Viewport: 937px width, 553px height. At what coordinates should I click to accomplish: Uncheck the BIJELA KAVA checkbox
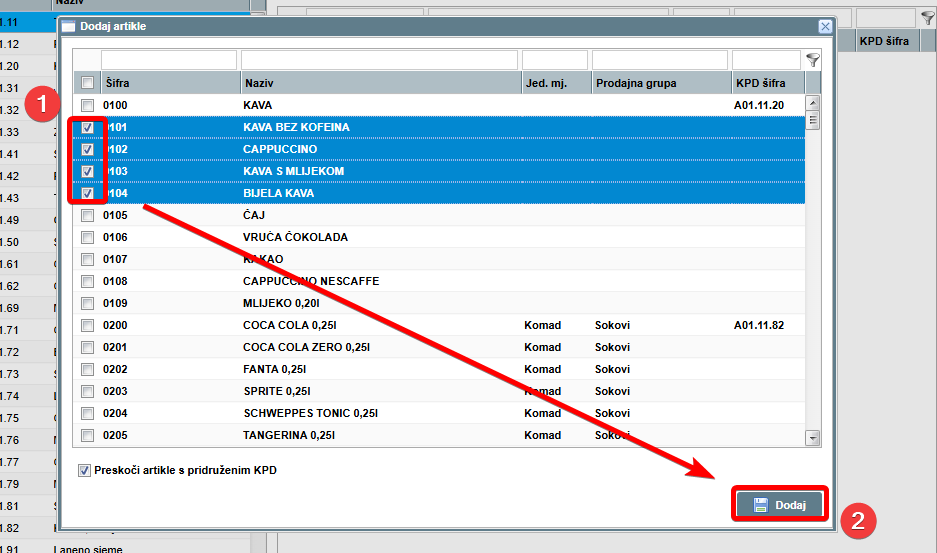87,193
